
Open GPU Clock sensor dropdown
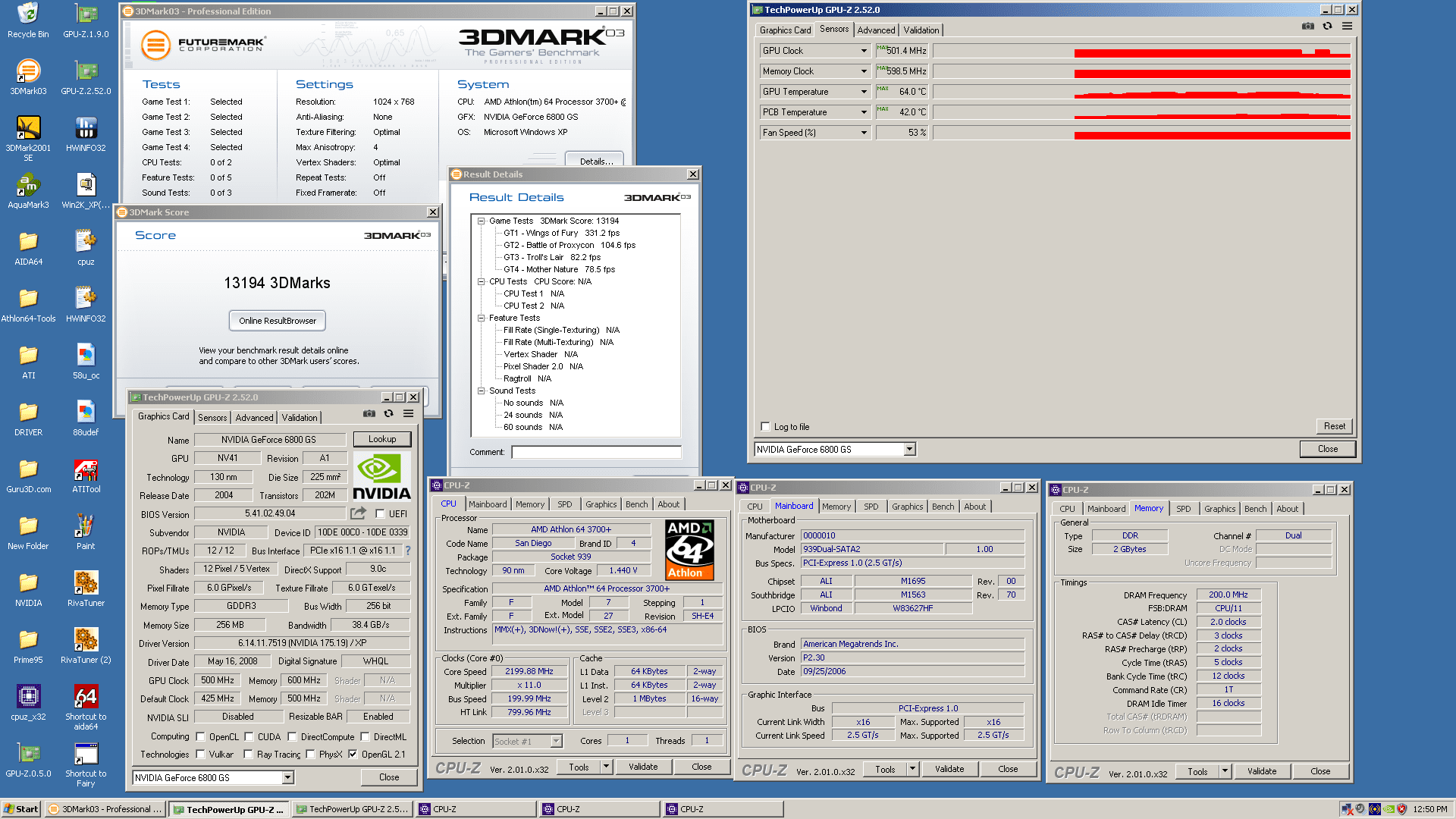864,51
